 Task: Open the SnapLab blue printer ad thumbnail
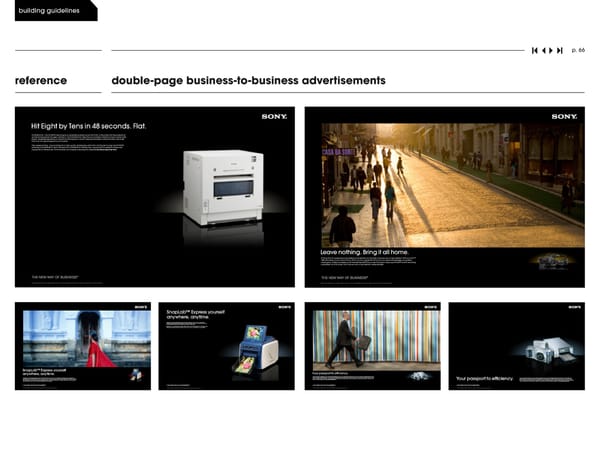(226, 345)
